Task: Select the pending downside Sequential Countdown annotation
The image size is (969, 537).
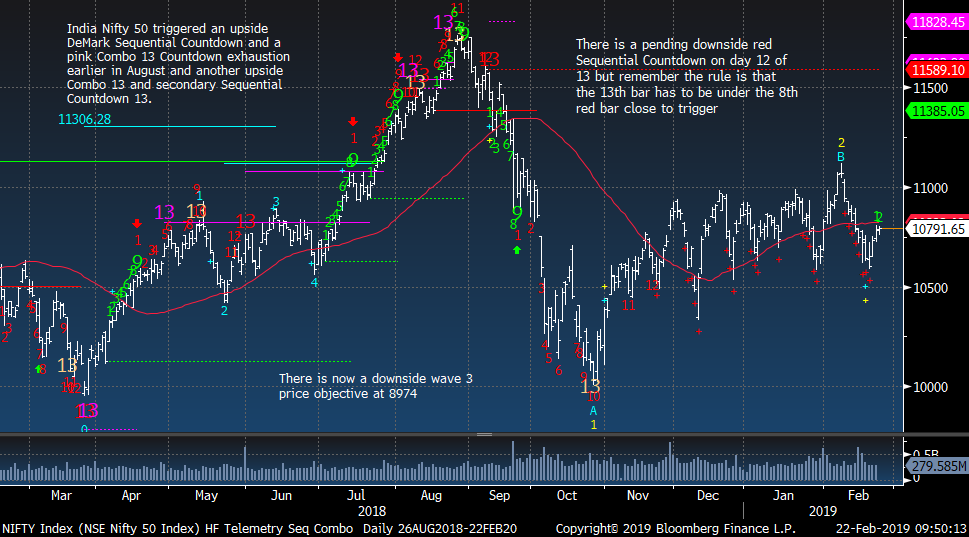Action: click(x=687, y=77)
